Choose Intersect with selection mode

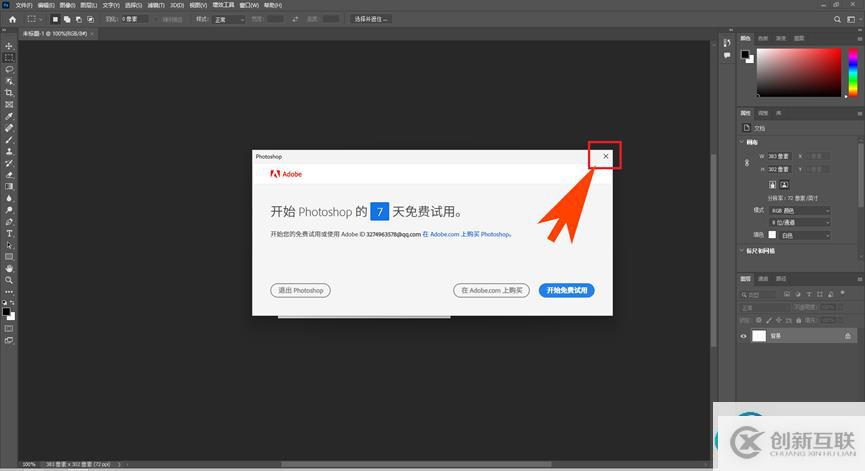tap(90, 19)
